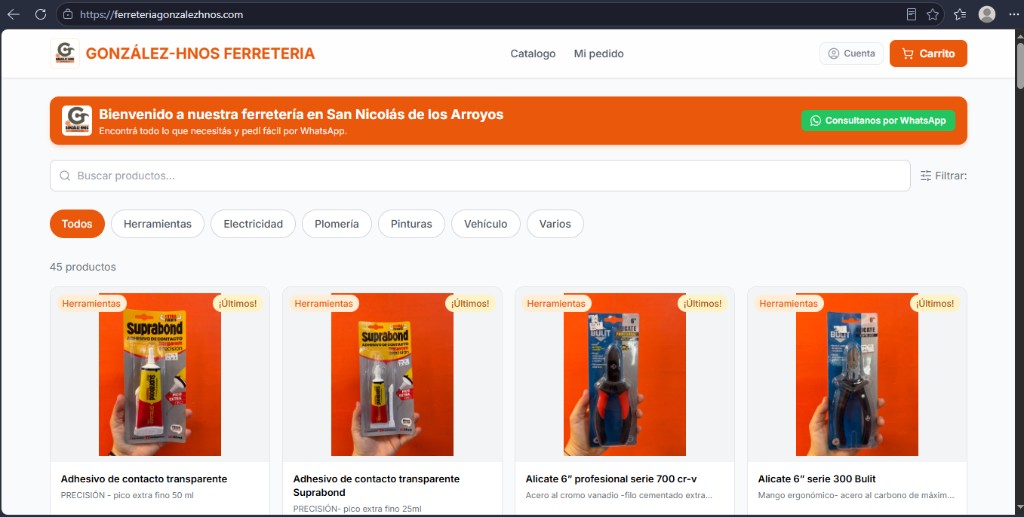Click 'Mango ergonómico' description text
Screen dimensions: 1024x517
856,495
